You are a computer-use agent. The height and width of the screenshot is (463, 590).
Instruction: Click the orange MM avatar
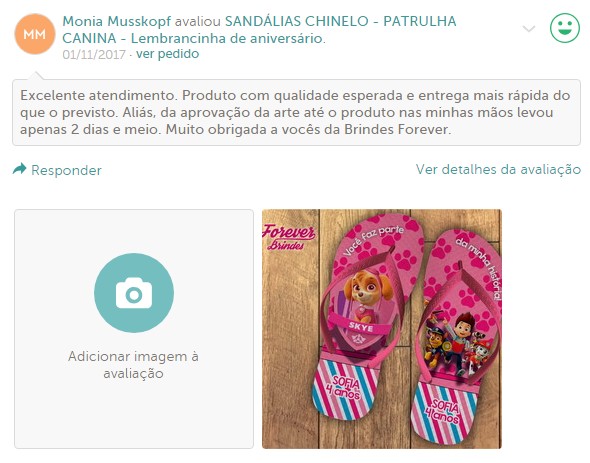(35, 34)
